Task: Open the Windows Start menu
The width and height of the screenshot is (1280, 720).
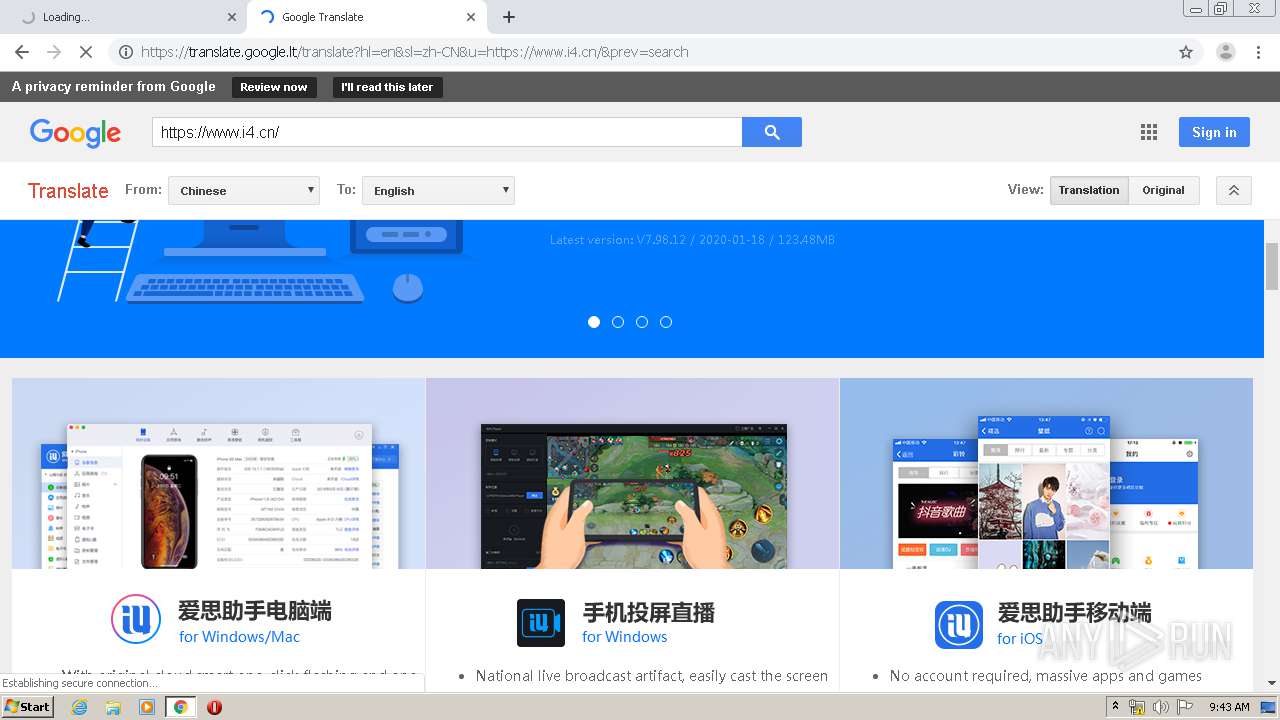Action: click(x=28, y=706)
